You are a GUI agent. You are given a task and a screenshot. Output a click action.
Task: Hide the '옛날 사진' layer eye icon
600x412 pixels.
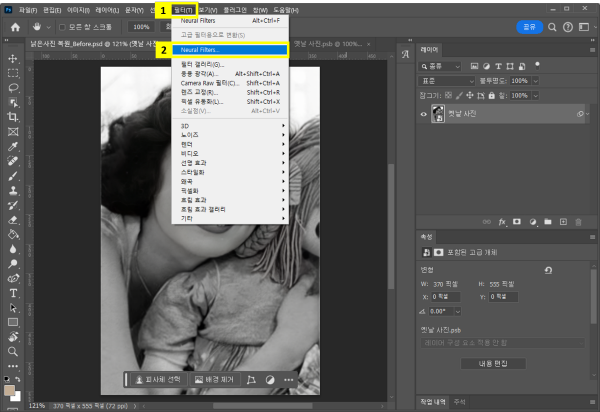424,114
